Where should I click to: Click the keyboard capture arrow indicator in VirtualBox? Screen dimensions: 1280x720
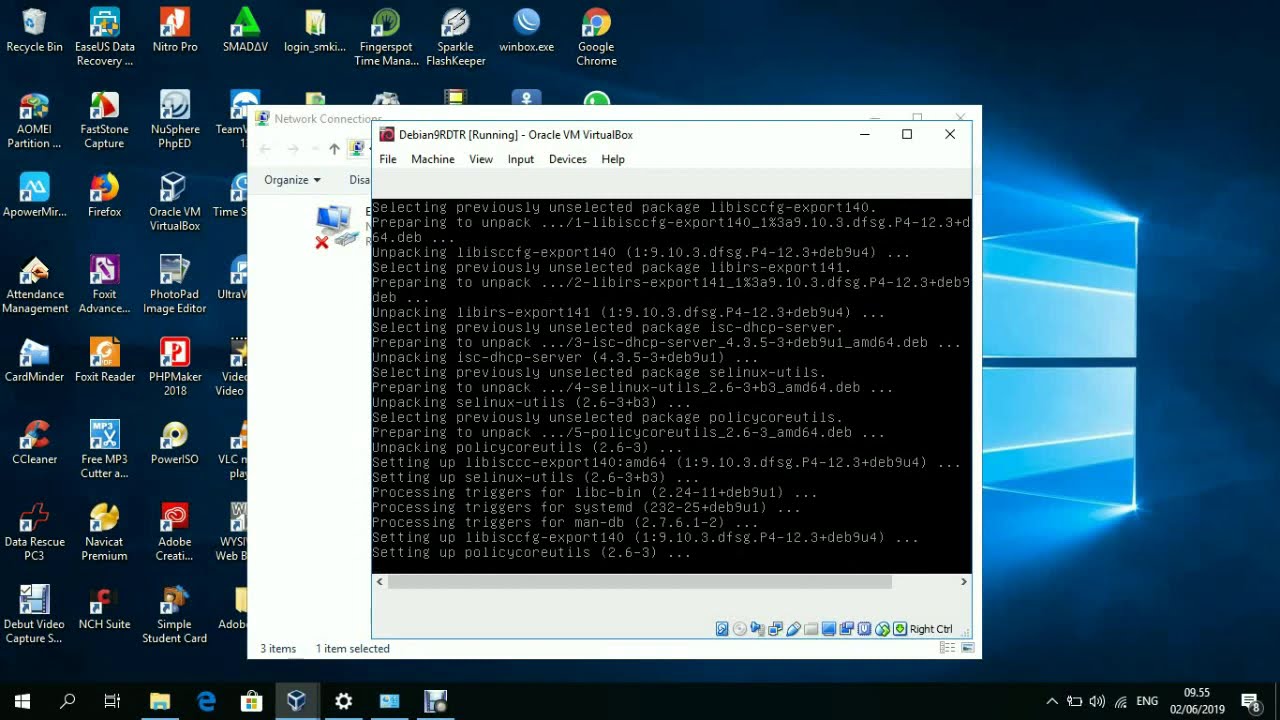900,629
